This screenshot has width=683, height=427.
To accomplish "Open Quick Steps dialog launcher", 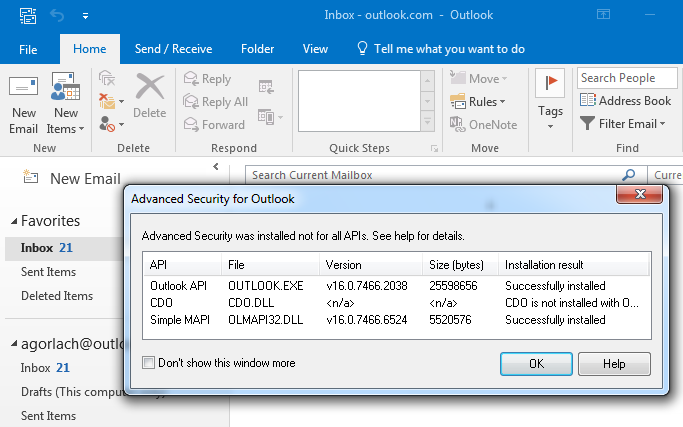I will point(434,149).
